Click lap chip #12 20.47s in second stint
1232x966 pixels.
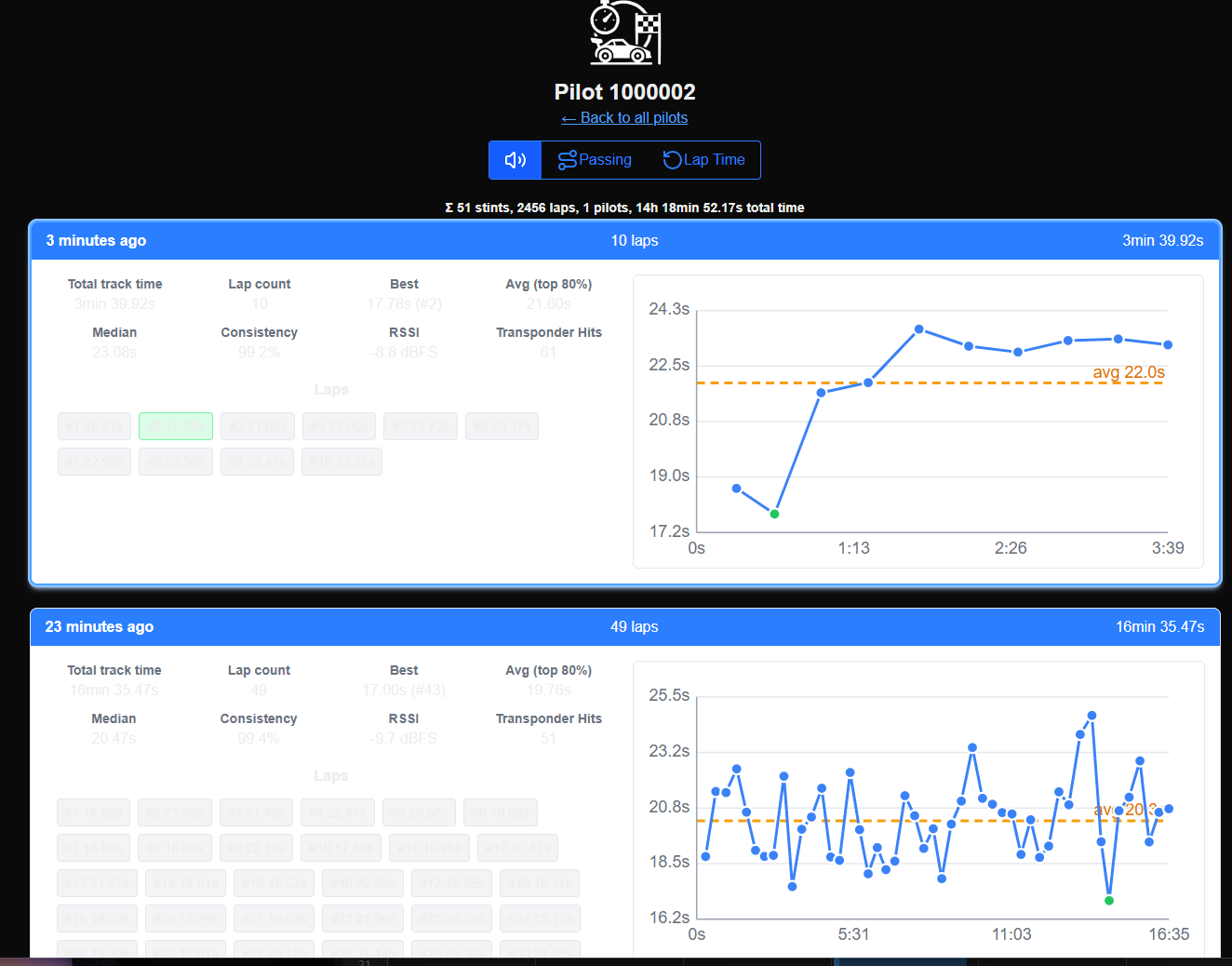517,848
